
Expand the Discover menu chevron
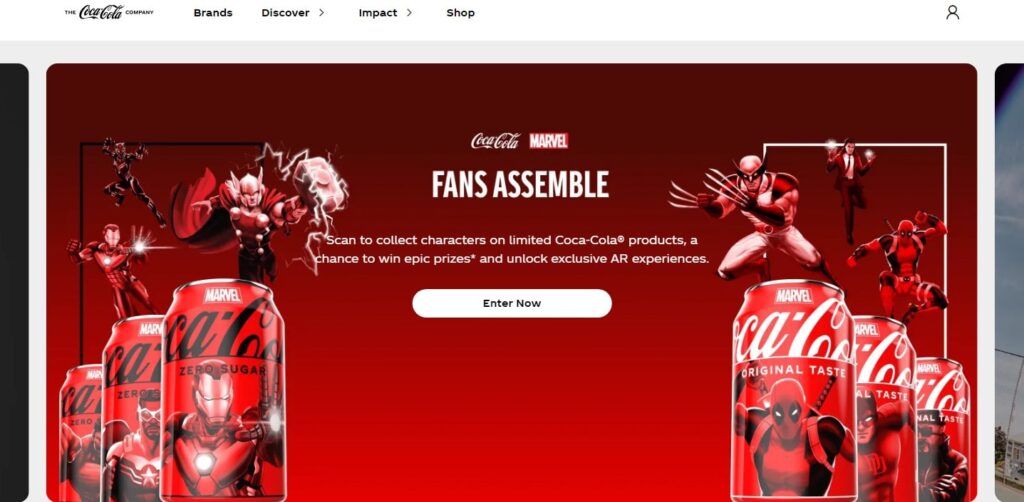coord(321,12)
